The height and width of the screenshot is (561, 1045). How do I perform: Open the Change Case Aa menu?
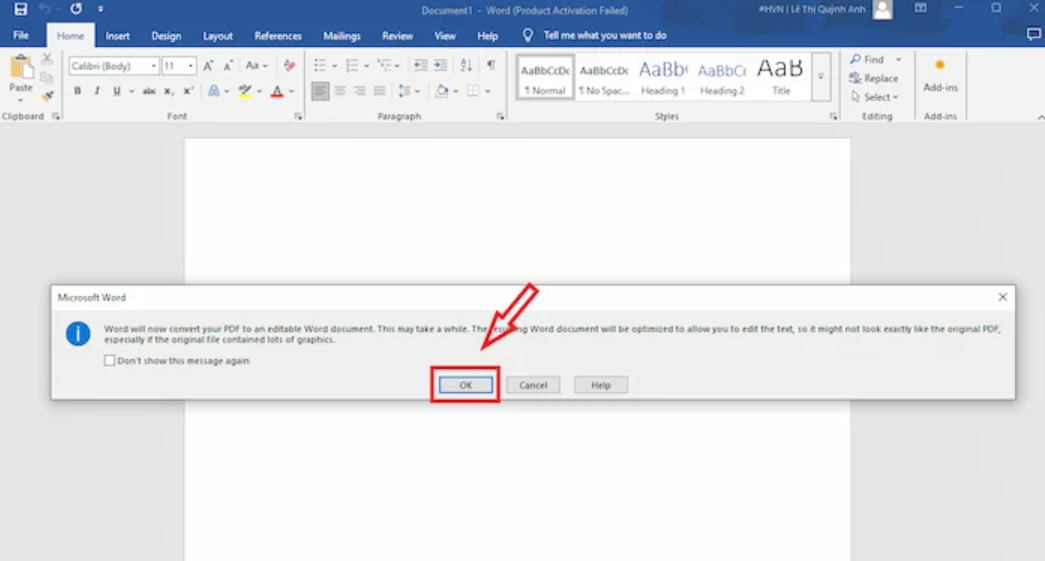(256, 66)
